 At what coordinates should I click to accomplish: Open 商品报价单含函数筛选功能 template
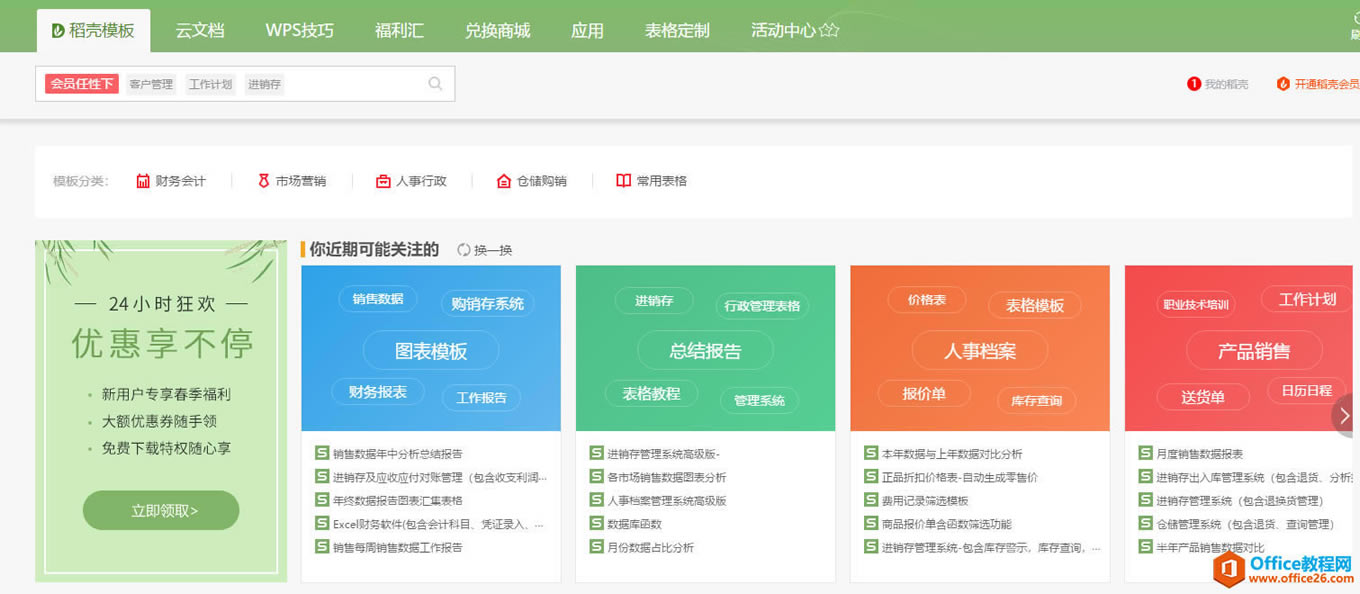[x=947, y=523]
